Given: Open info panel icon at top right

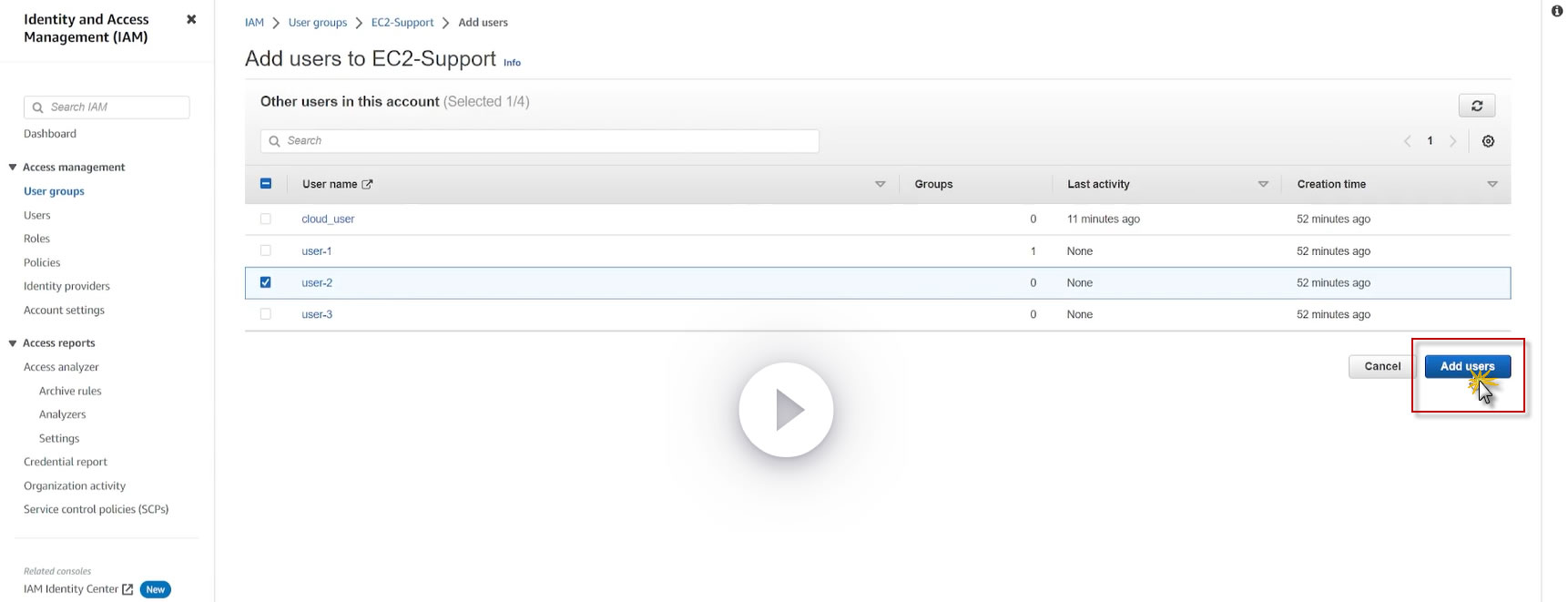Looking at the screenshot, I should [1557, 11].
